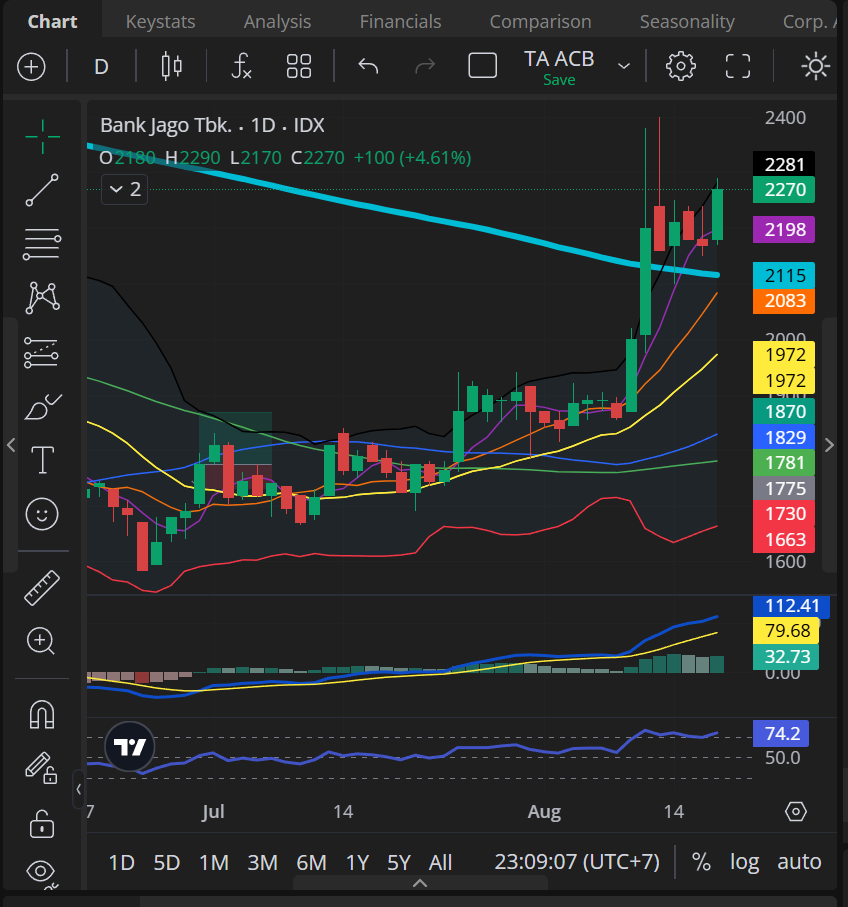Click the redo arrow
The height and width of the screenshot is (907, 848).
[x=425, y=66]
